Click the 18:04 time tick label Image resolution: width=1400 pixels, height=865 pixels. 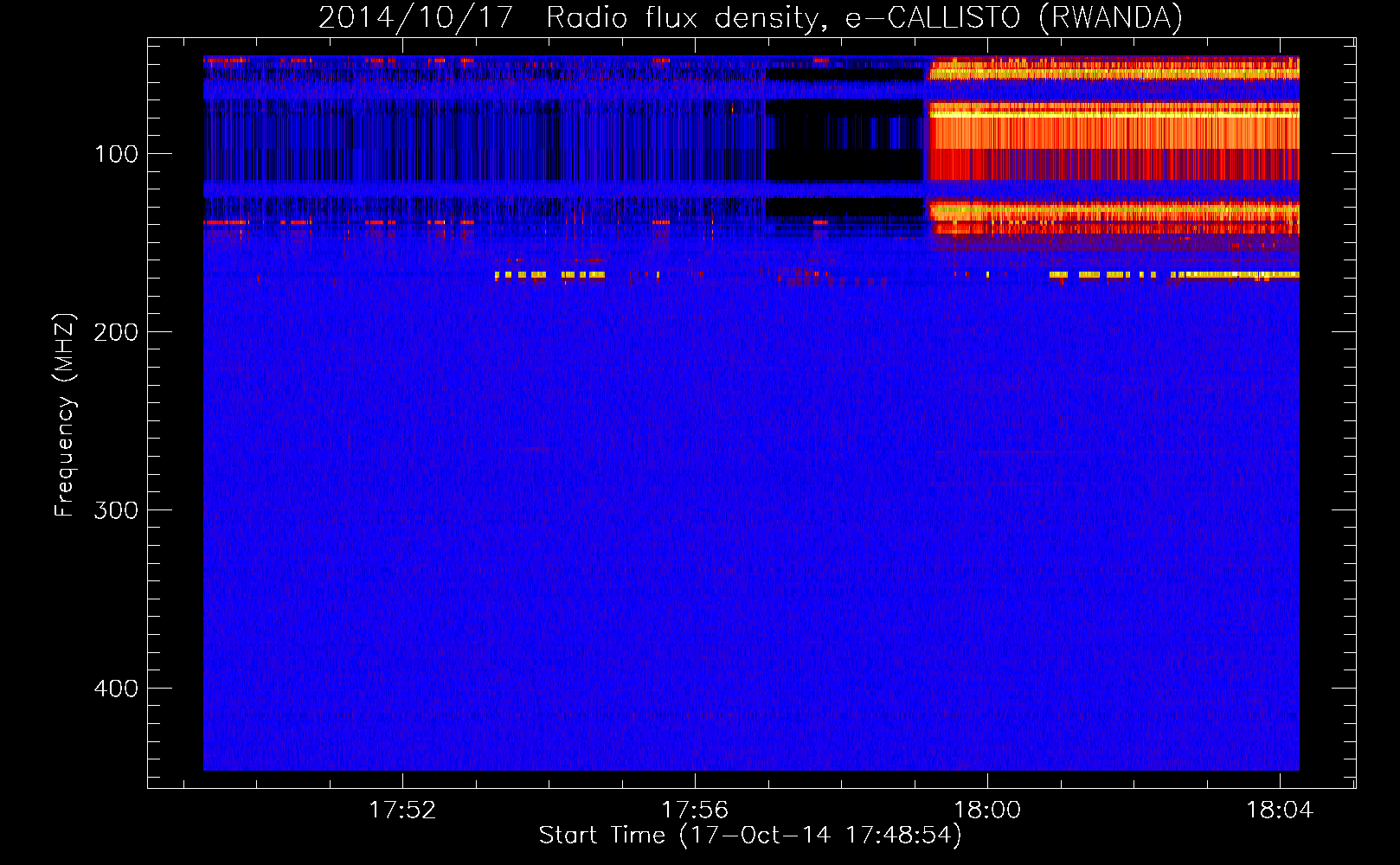[1280, 811]
